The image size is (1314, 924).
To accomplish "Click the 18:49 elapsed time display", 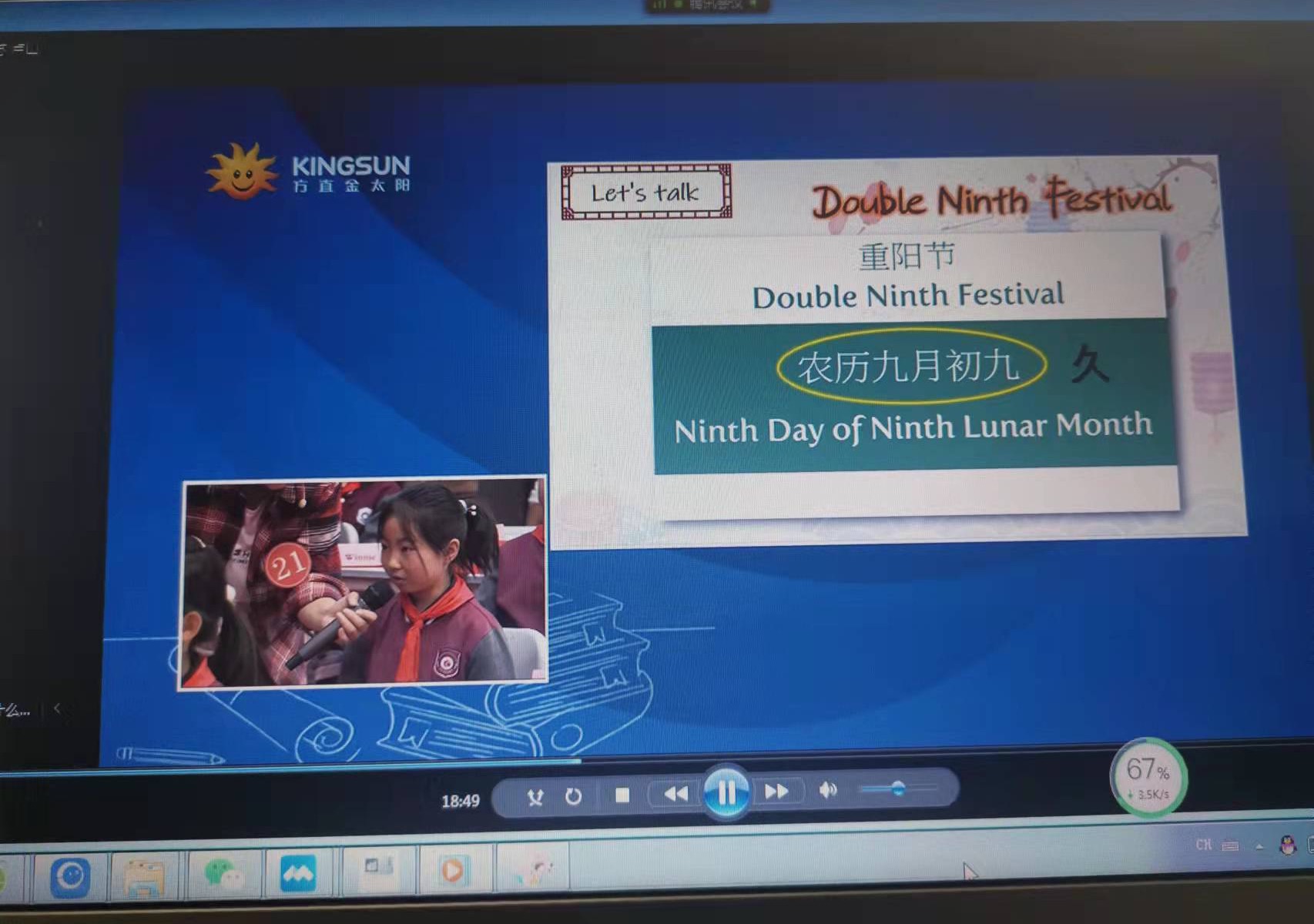I will pyautogui.click(x=460, y=802).
